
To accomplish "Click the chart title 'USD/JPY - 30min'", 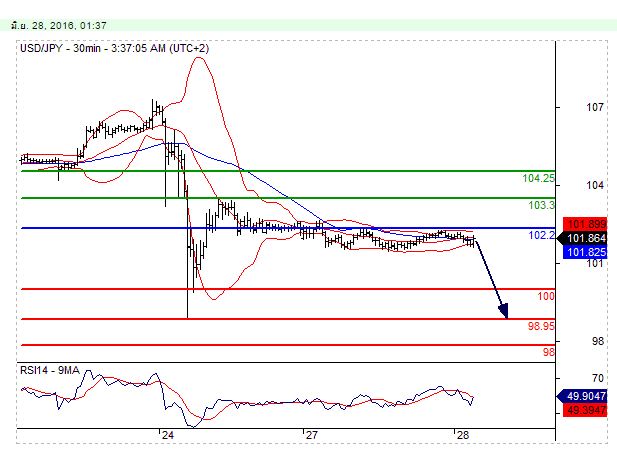I will pyautogui.click(x=61, y=48).
